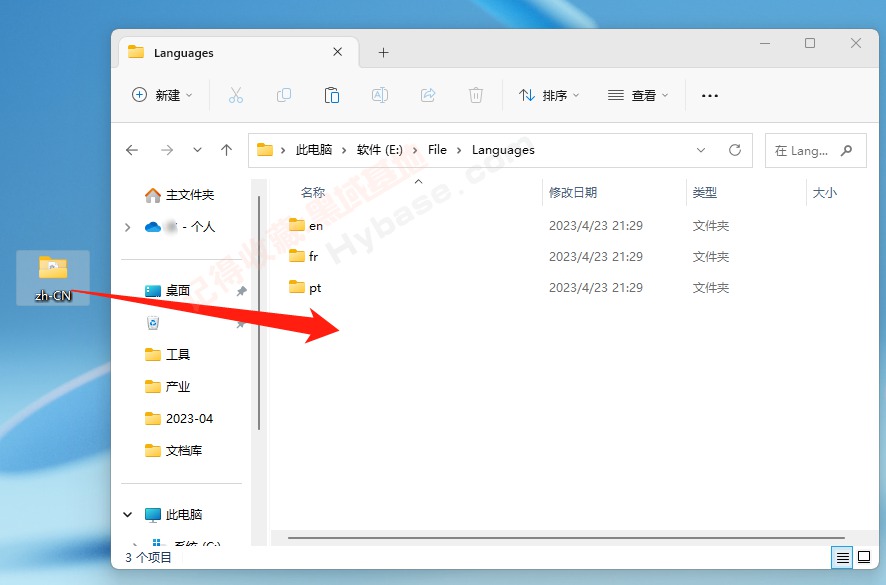Viewport: 886px width, 585px height.
Task: Open OneDrive 个人 in the sidebar
Action: point(180,227)
